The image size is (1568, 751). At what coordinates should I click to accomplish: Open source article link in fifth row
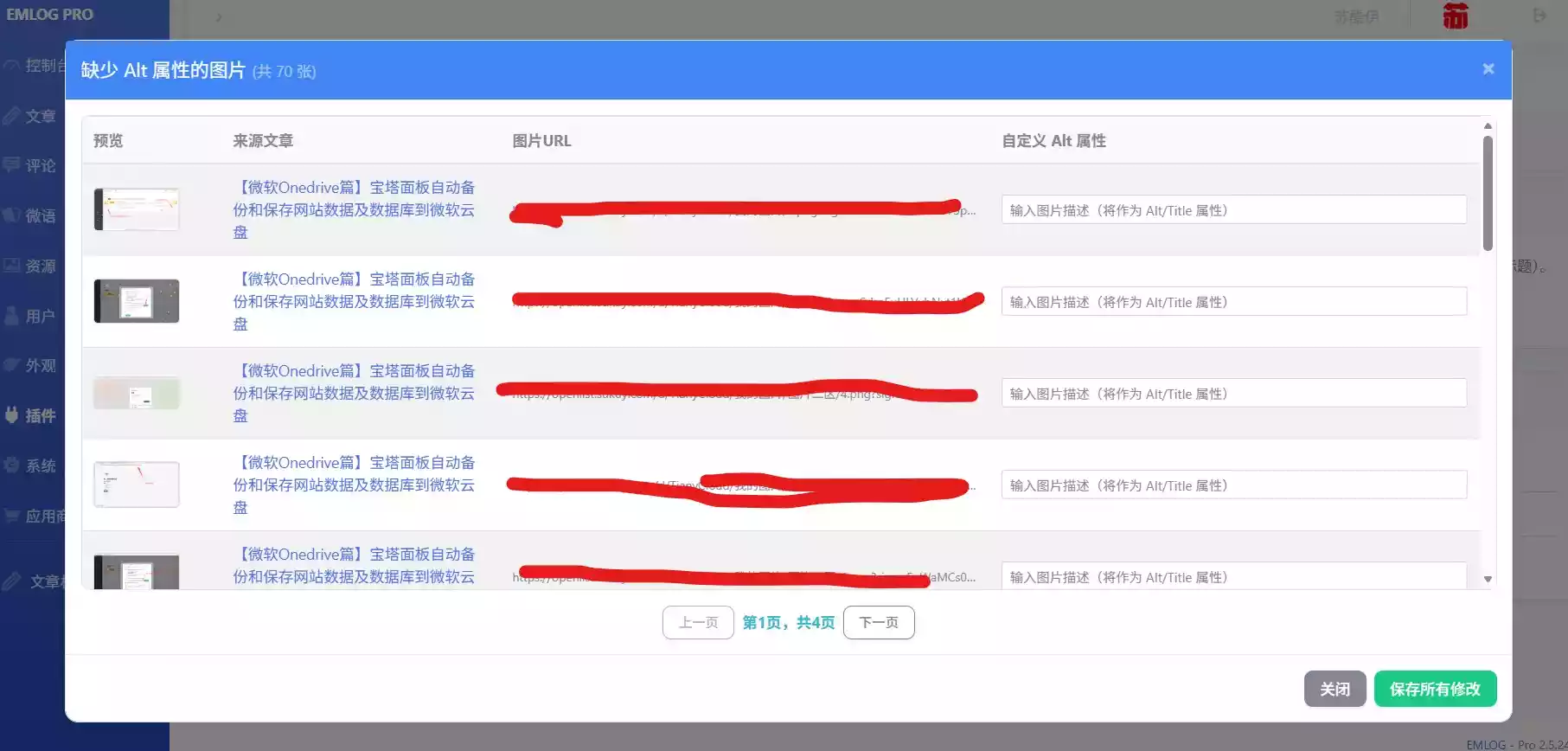(x=354, y=565)
